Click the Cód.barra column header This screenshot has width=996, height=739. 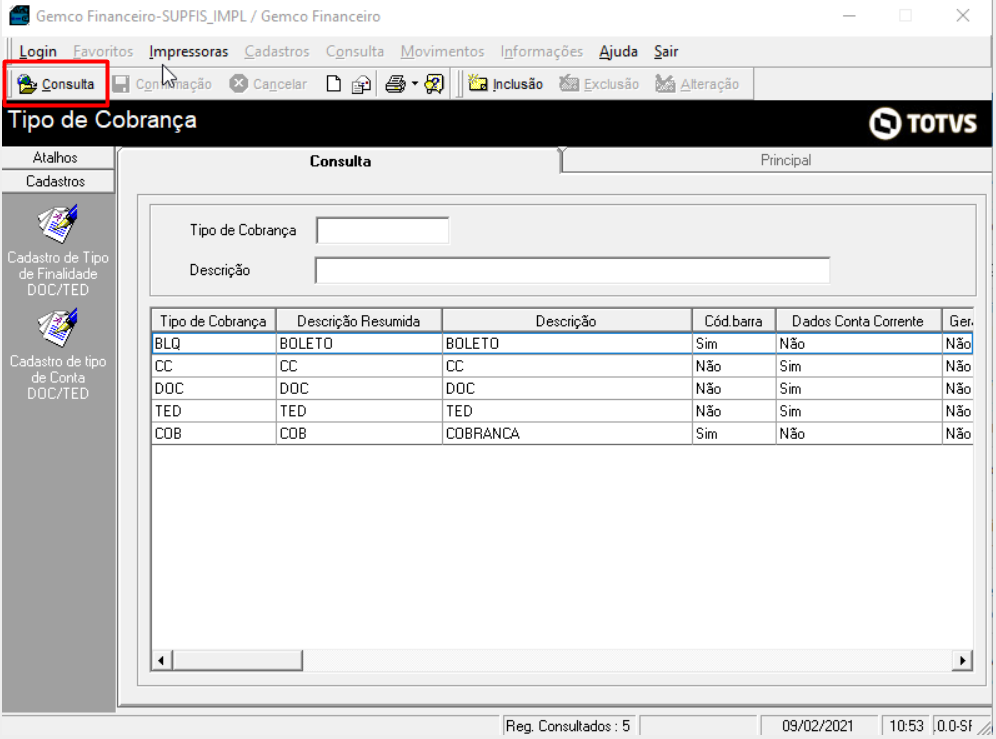734,321
